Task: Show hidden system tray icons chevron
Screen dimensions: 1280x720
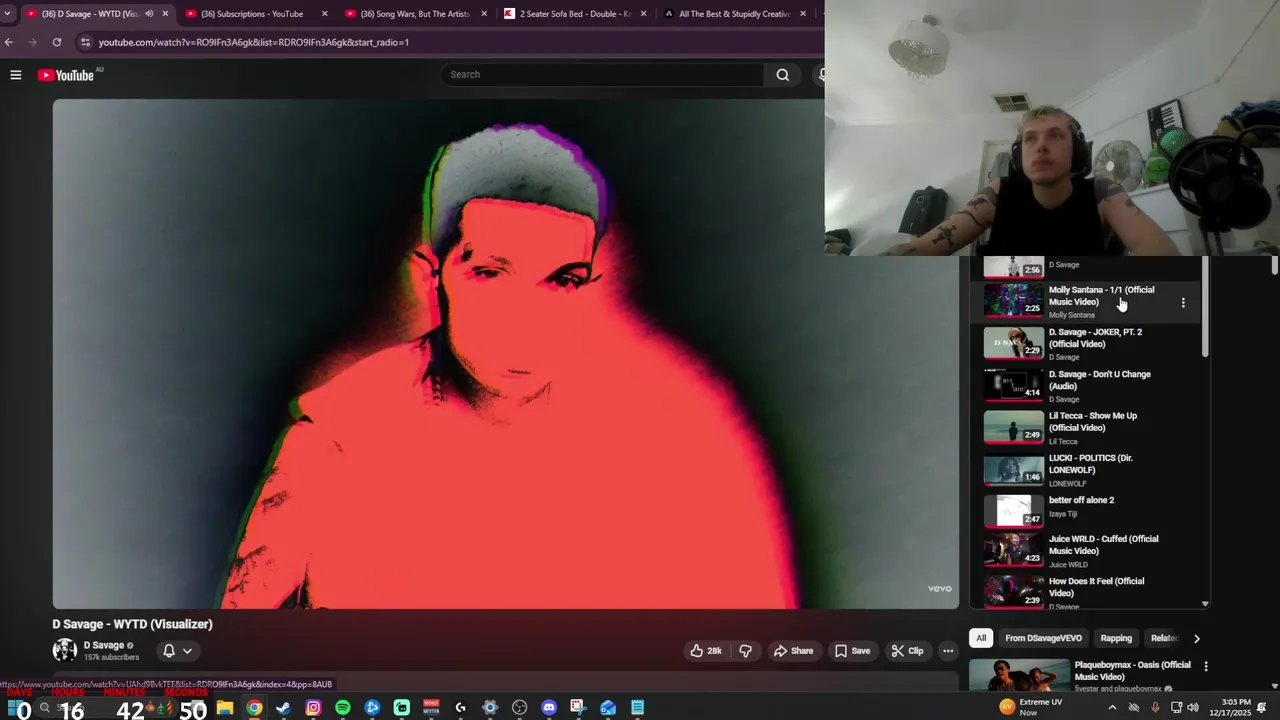Action: point(1112,708)
